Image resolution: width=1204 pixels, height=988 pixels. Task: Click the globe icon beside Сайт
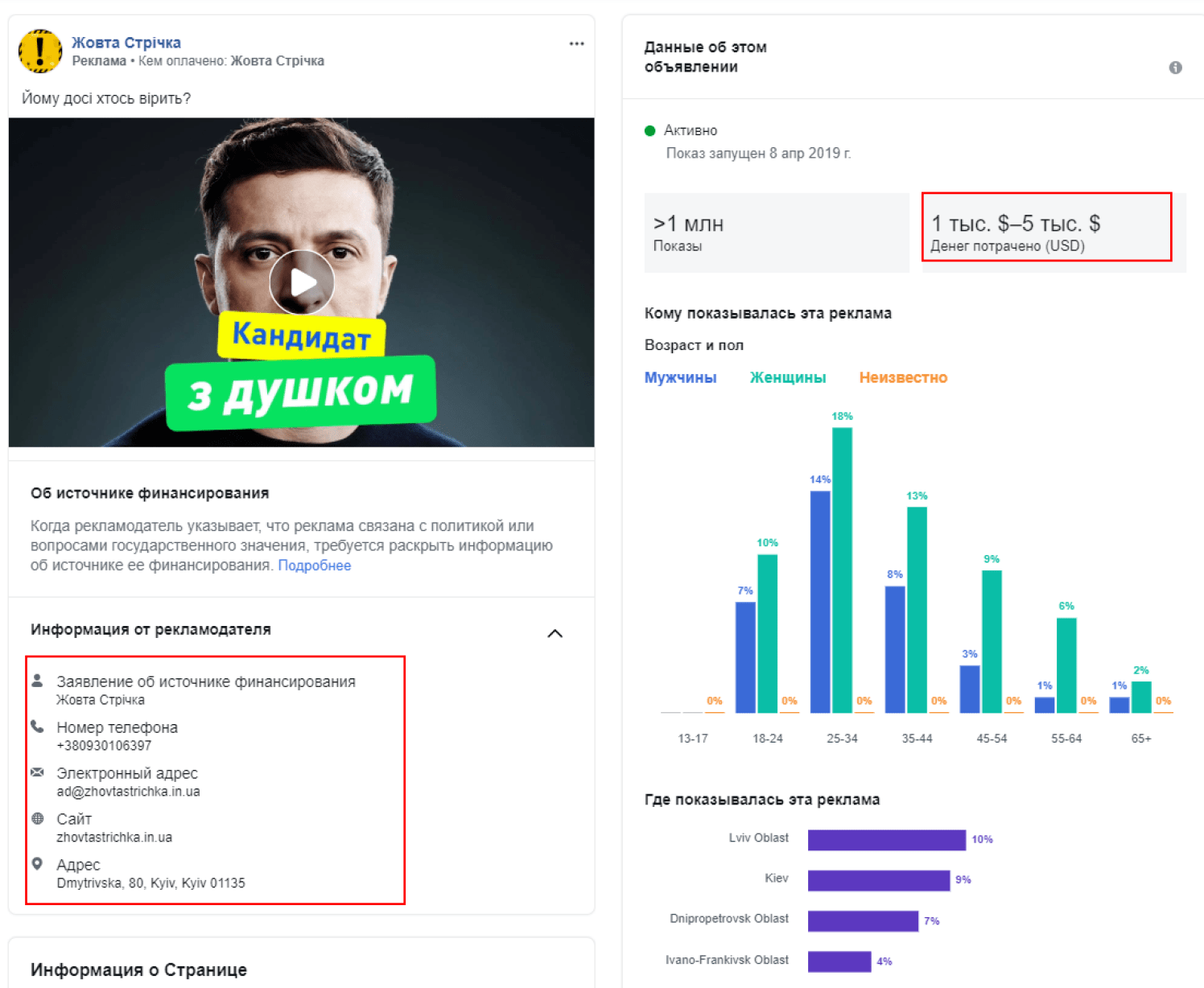(37, 818)
